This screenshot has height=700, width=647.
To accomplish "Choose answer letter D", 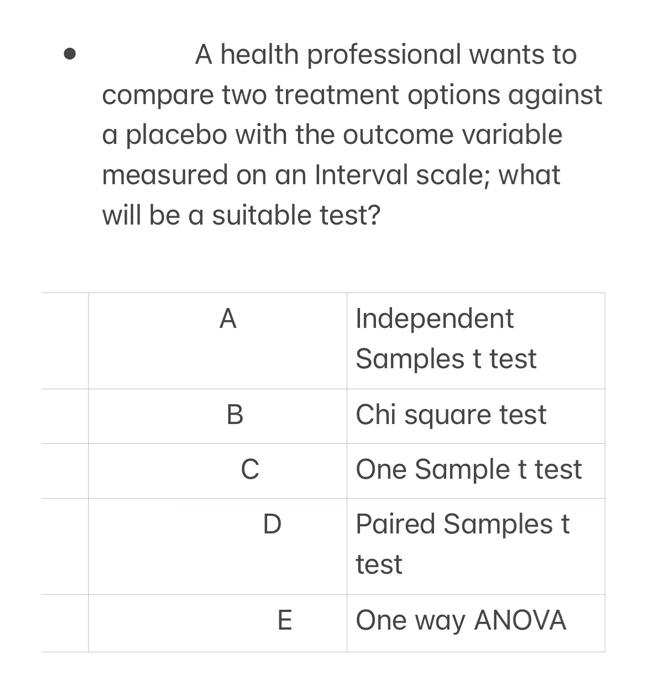I will point(272,525).
